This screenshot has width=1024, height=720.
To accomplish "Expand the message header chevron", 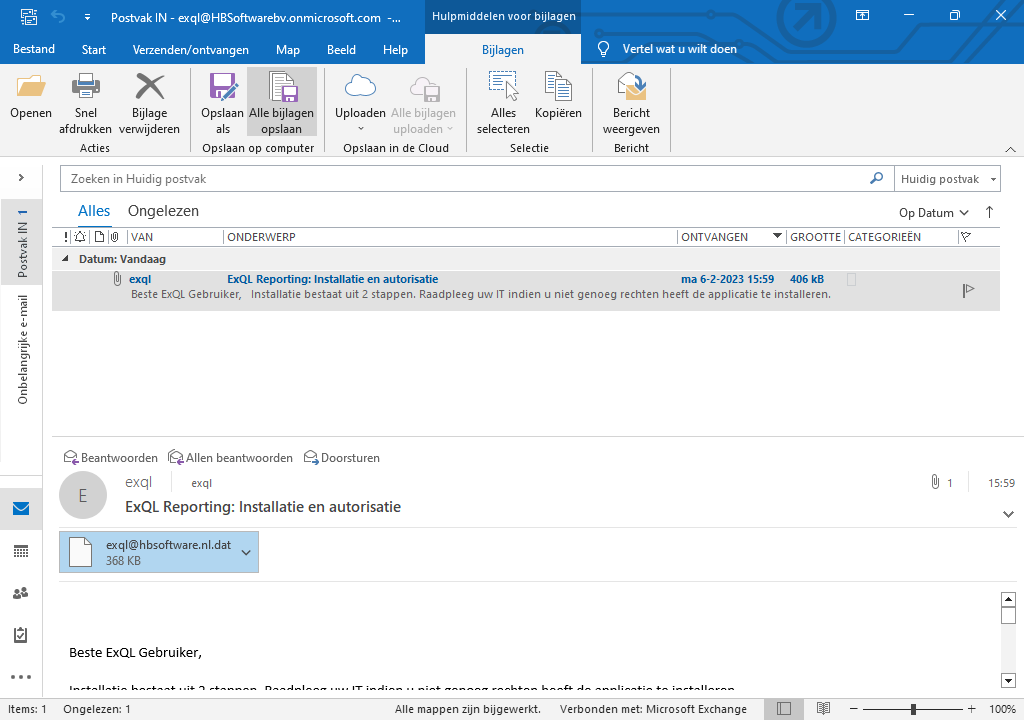I will [1008, 514].
